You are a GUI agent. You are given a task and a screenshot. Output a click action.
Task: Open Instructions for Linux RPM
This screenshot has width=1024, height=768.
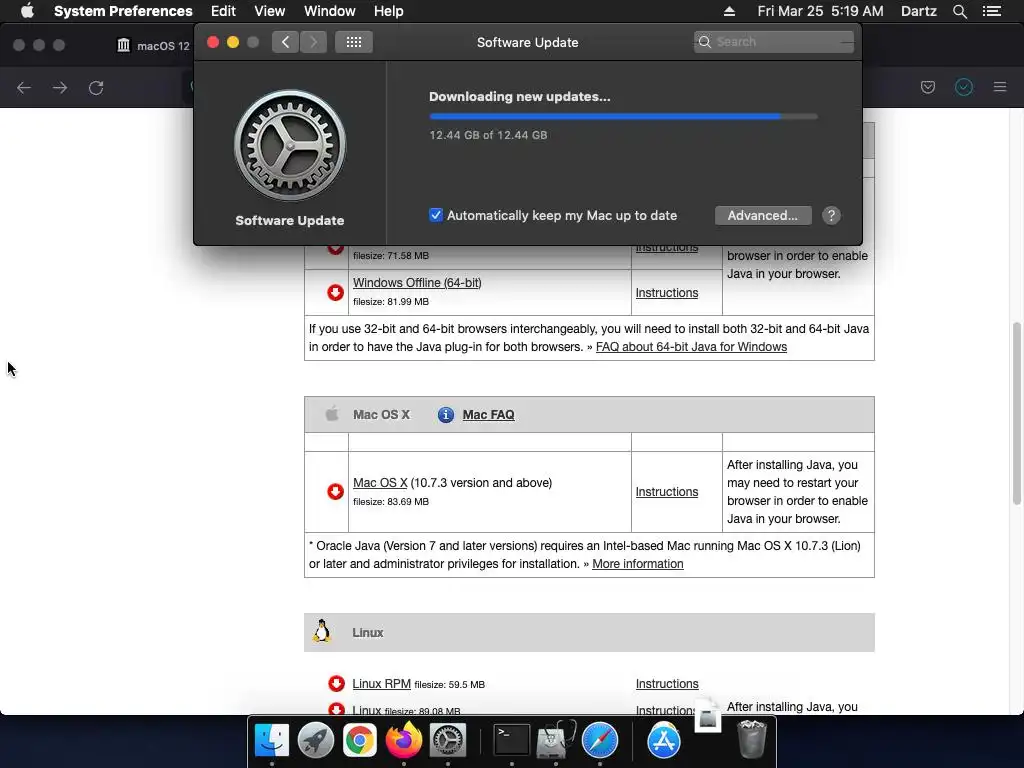pyautogui.click(x=667, y=684)
